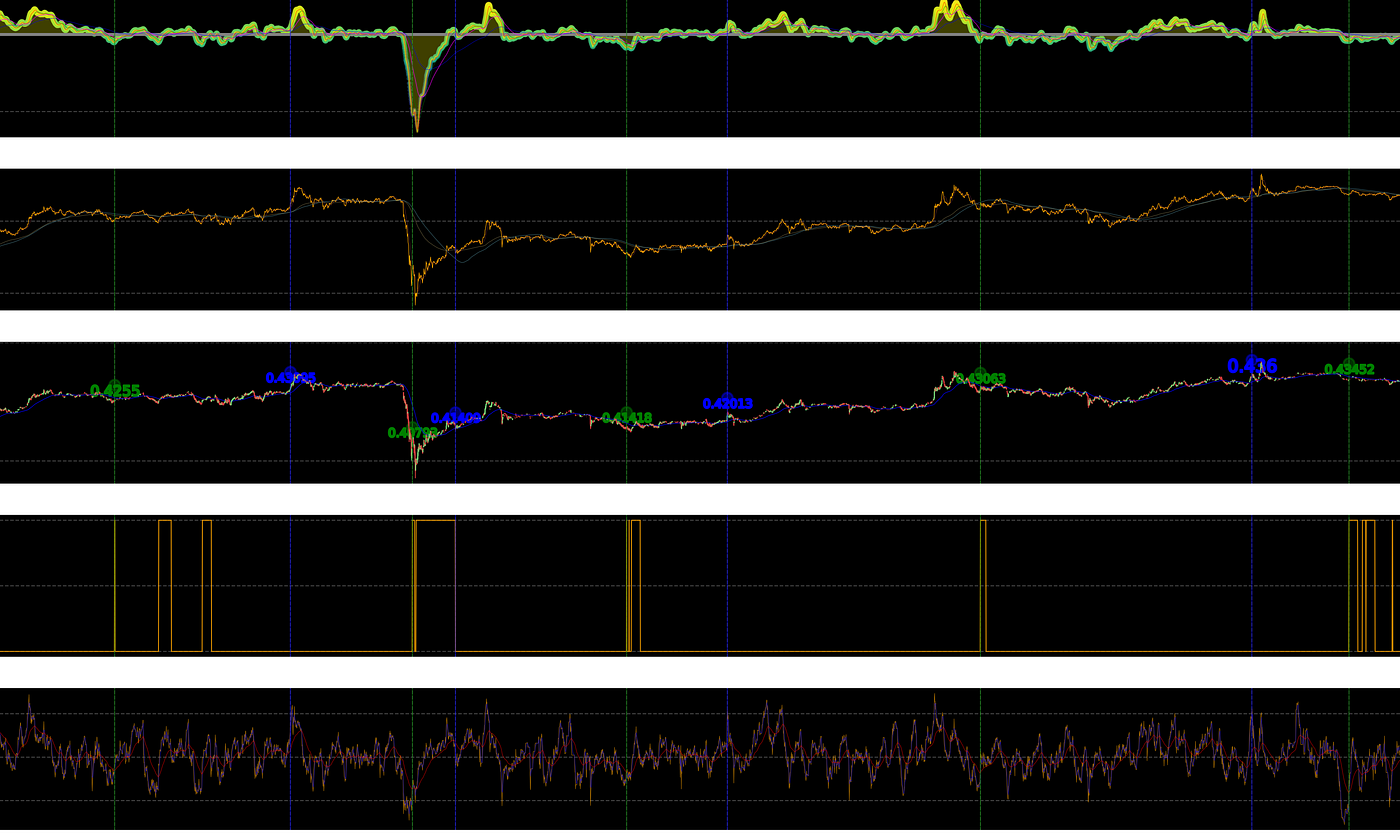The width and height of the screenshot is (1400, 834).
Task: Click the green 0.43452 price label
Action: (1349, 370)
